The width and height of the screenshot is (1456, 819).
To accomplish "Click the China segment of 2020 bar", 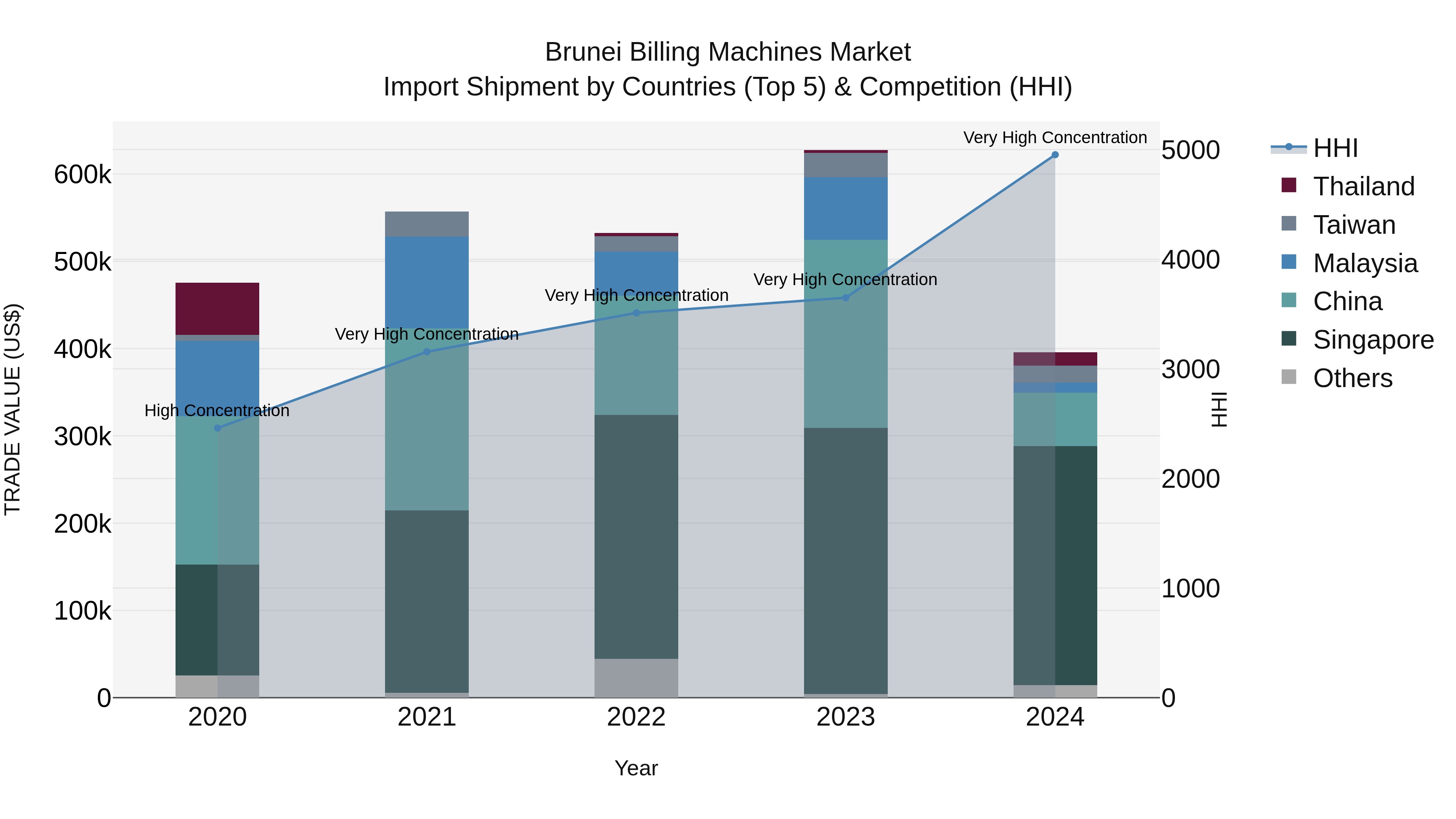I will [218, 490].
